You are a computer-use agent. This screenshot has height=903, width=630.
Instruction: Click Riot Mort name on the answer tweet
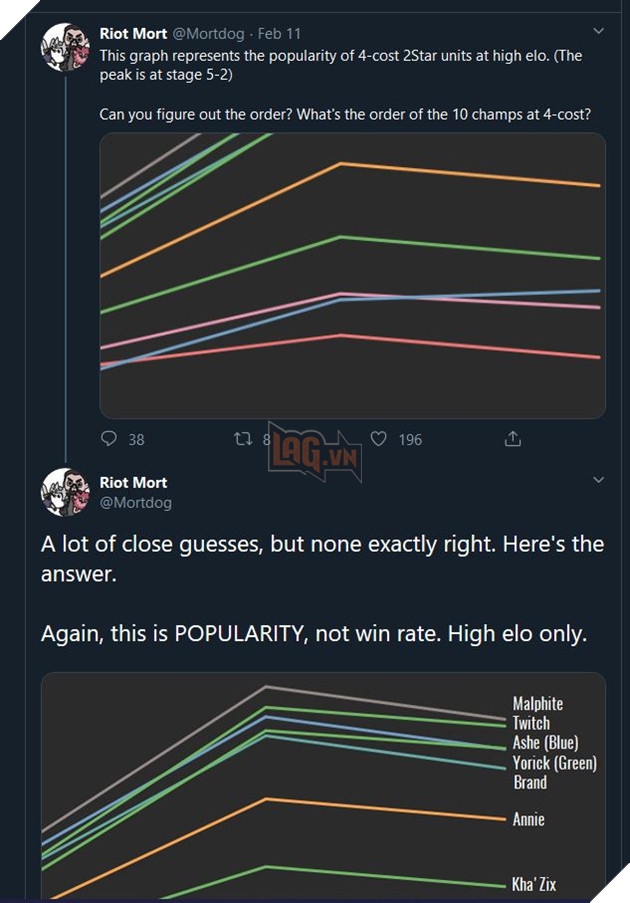[x=133, y=483]
